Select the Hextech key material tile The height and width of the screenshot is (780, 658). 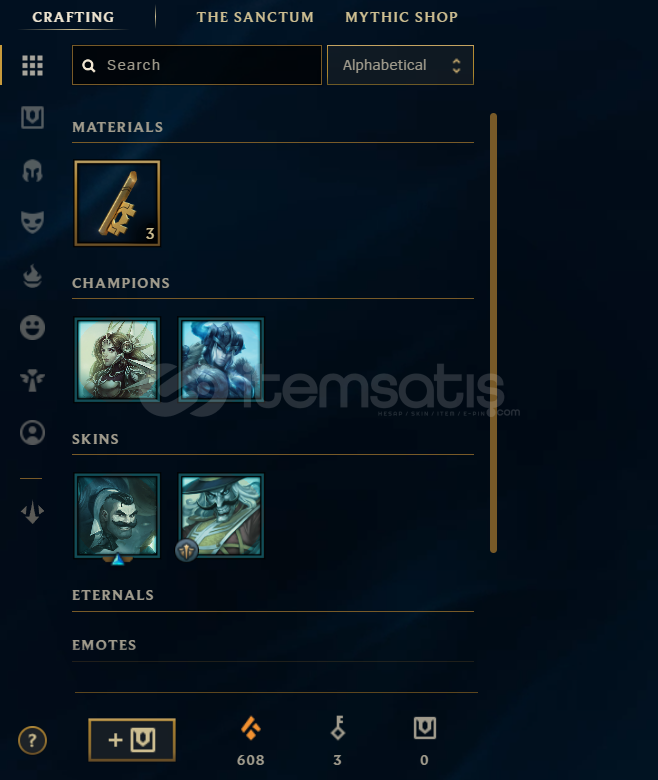117,203
